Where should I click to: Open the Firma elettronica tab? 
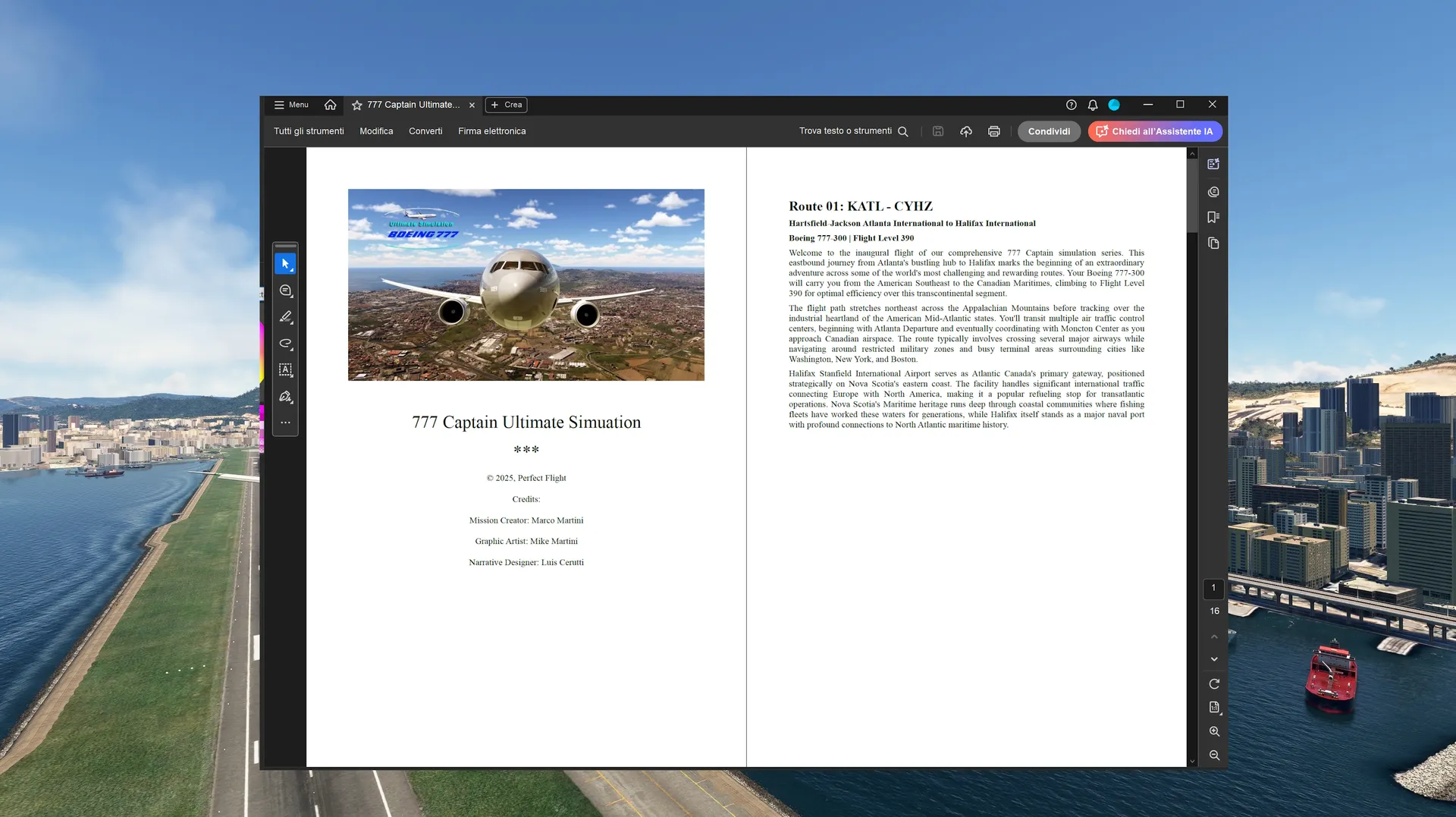coord(491,131)
